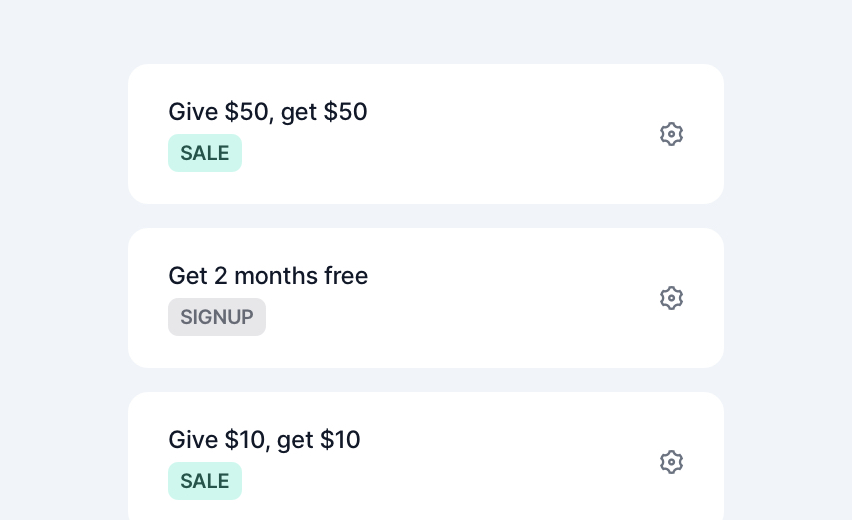The width and height of the screenshot is (852, 520).
Task: Open settings gear for Give $50 offer
Action: pyautogui.click(x=671, y=134)
